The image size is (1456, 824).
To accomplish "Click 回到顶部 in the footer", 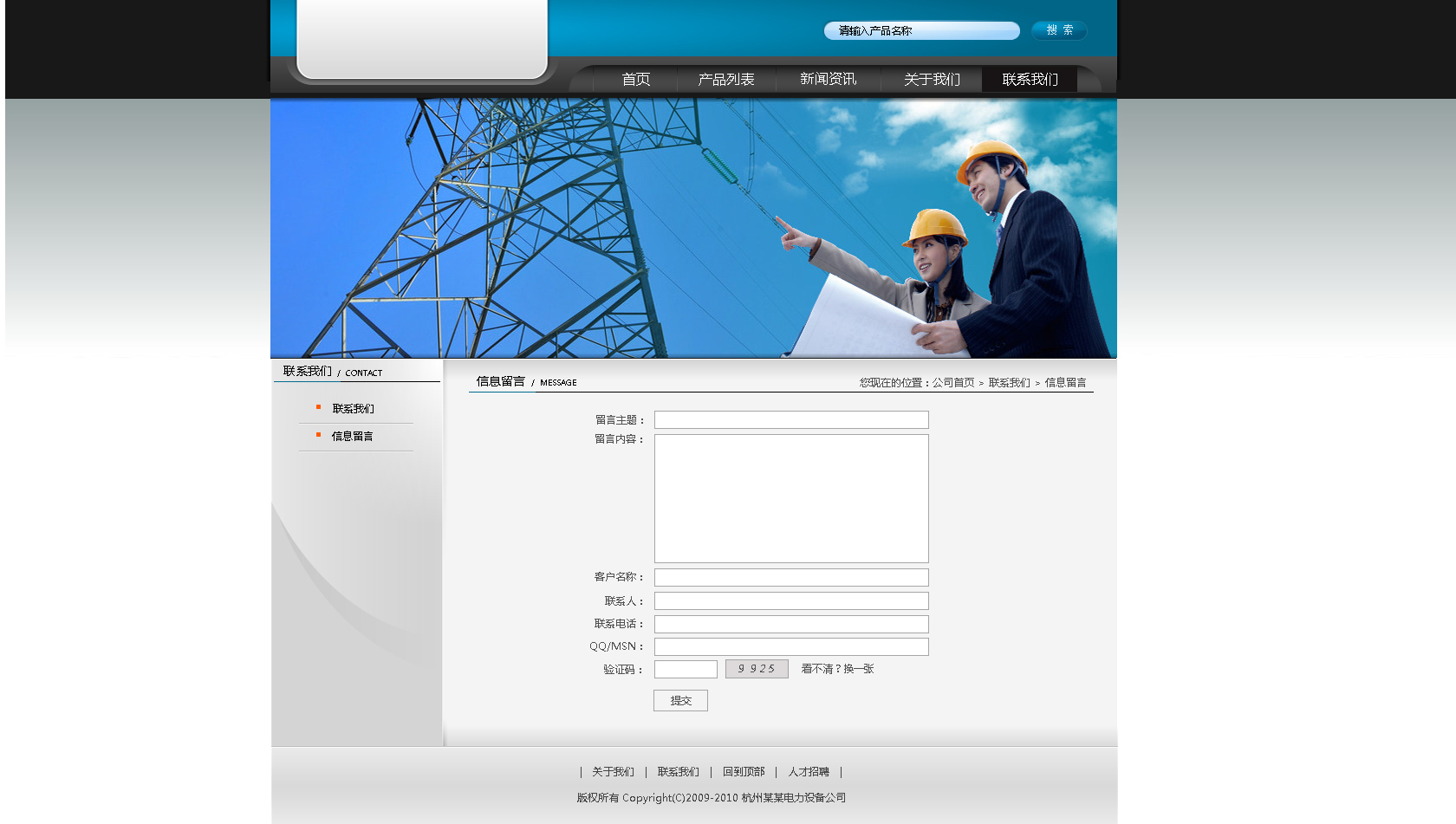I will [744, 772].
